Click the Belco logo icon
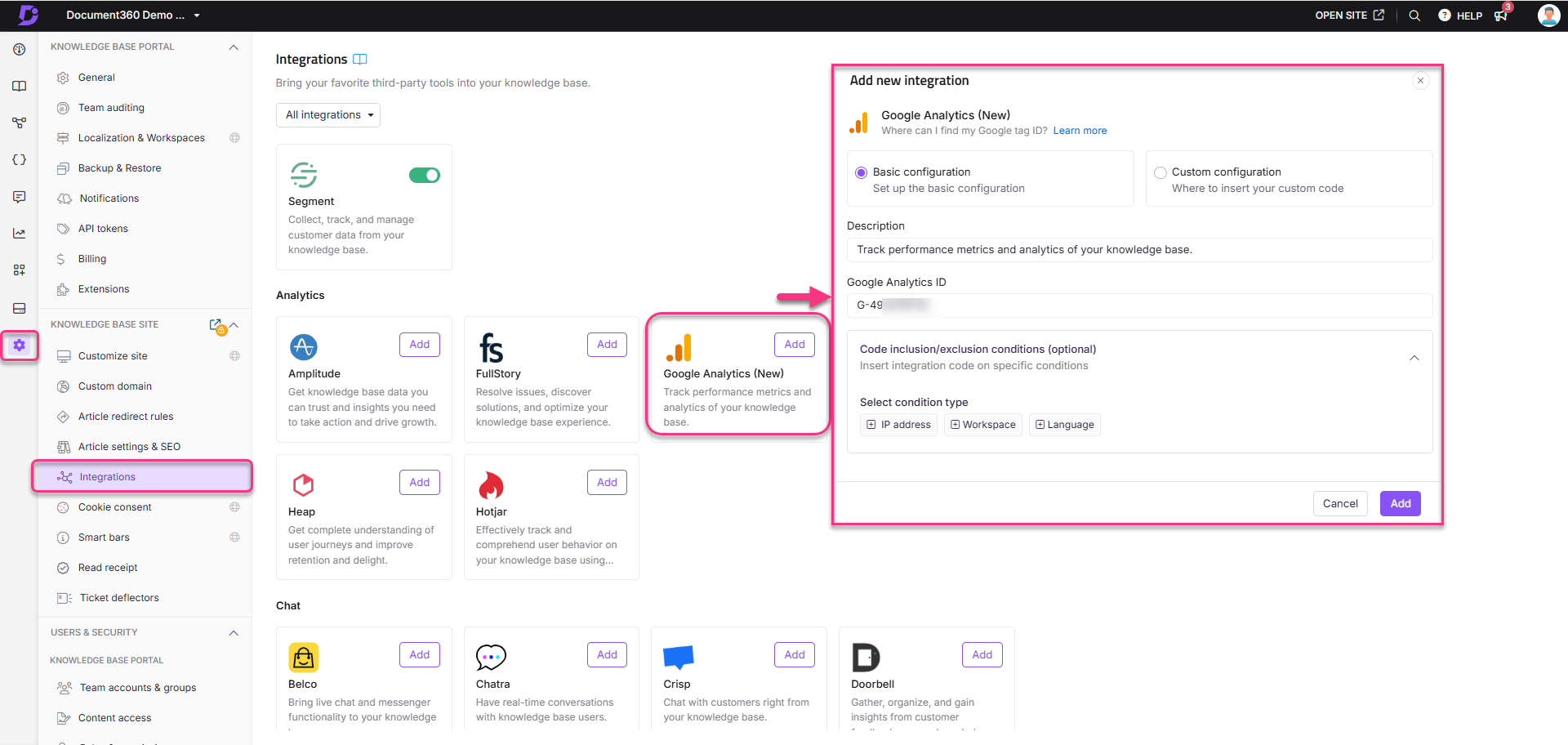1568x745 pixels. [x=304, y=658]
